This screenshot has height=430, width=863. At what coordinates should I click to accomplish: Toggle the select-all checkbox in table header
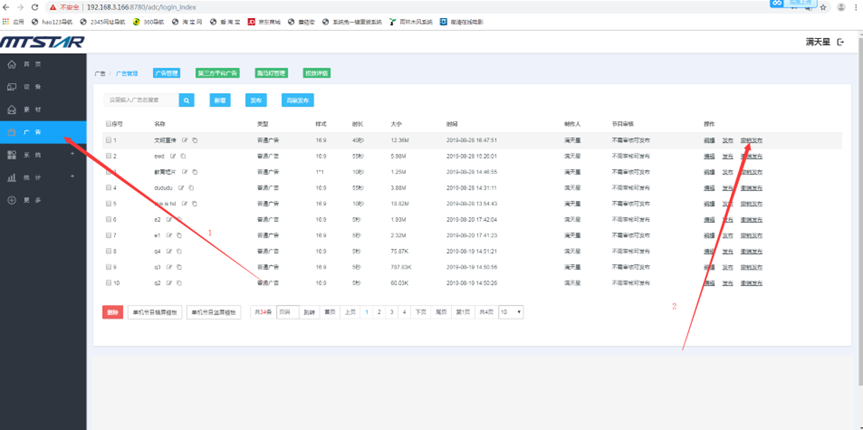click(108, 123)
